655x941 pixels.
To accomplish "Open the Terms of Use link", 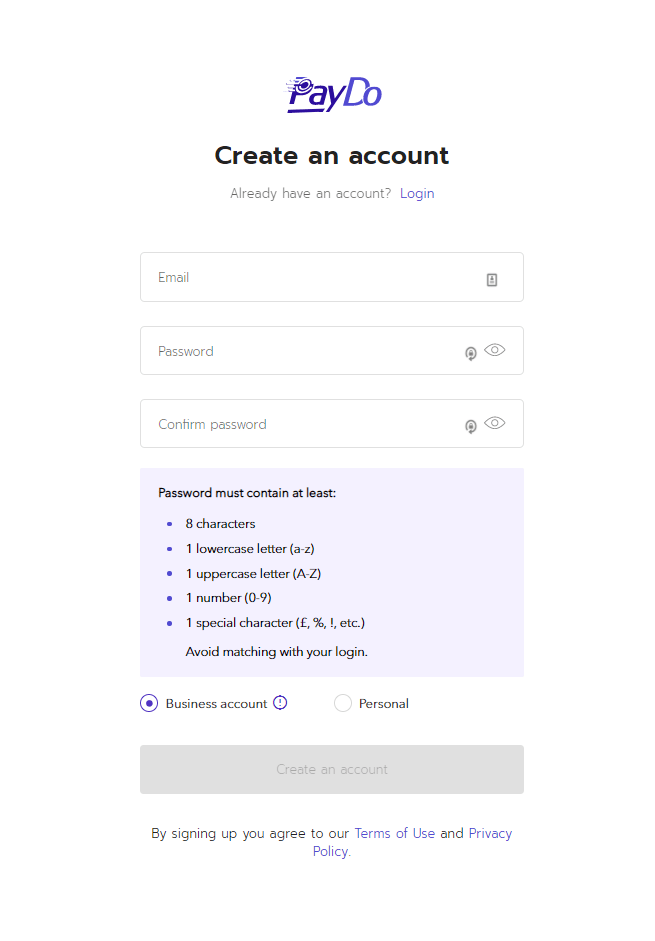I will (x=394, y=833).
